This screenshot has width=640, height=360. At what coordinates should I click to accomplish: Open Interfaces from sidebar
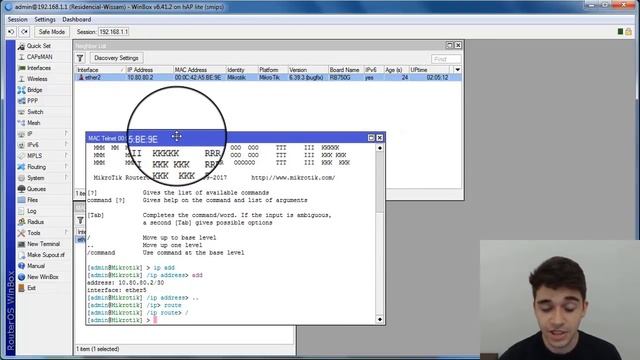point(39,68)
